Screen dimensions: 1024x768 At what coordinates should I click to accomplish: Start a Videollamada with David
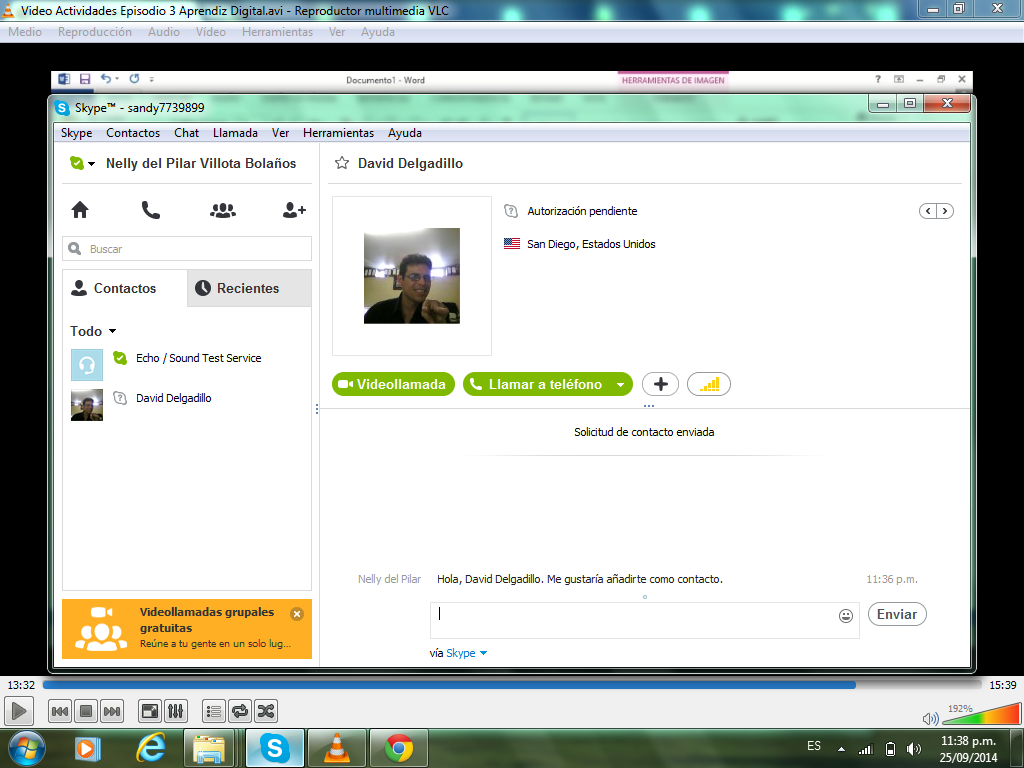393,384
